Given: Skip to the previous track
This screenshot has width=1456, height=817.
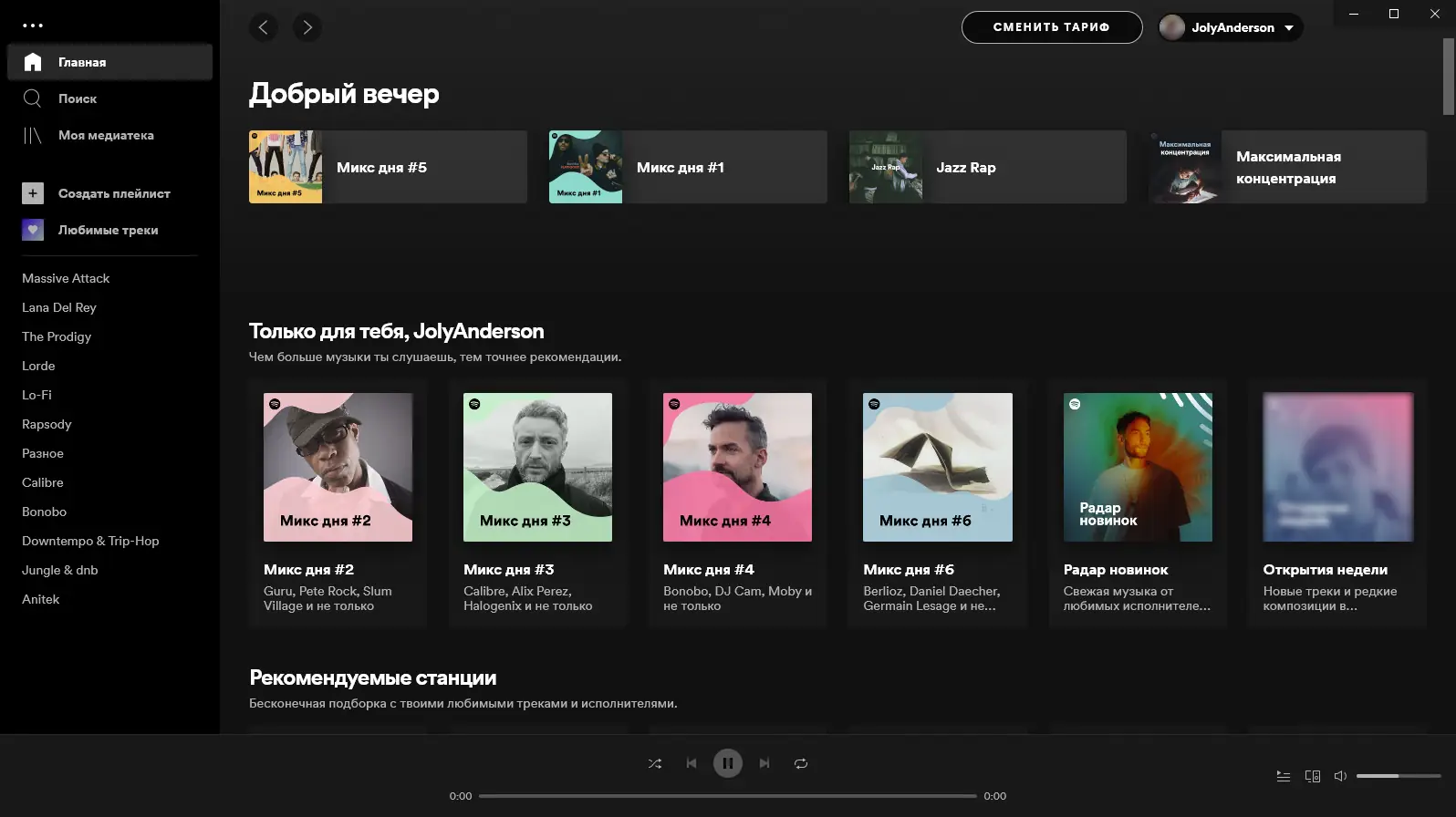Looking at the screenshot, I should tap(692, 763).
